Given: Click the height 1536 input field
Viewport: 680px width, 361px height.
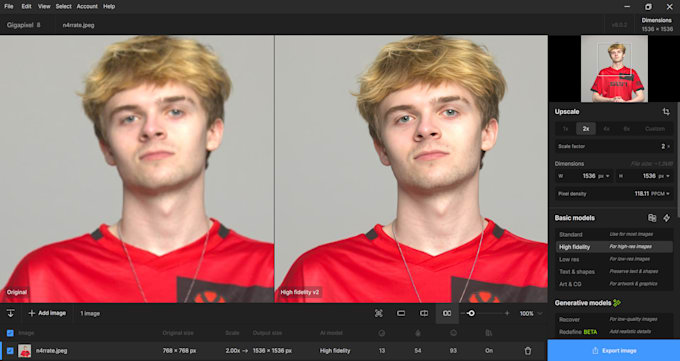Looking at the screenshot, I should [x=644, y=176].
